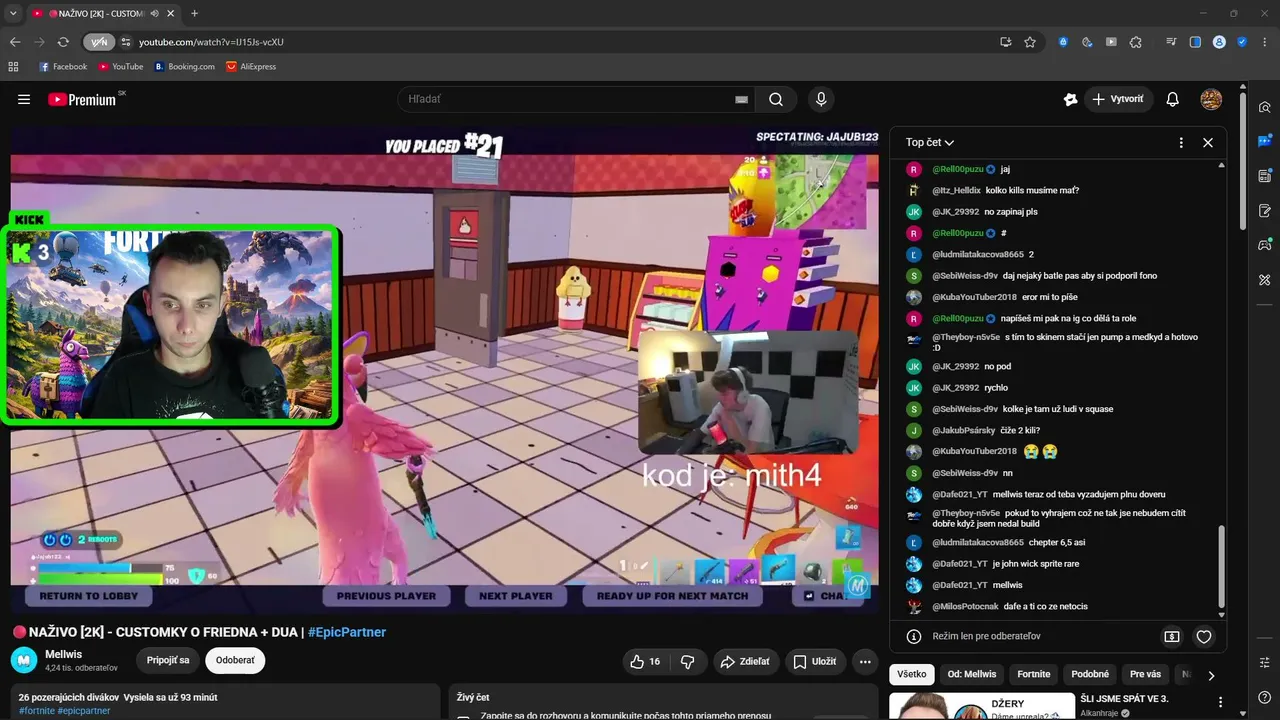This screenshot has height=720, width=1280.
Task: Select the Pre vás filter chip
Action: (x=1145, y=675)
